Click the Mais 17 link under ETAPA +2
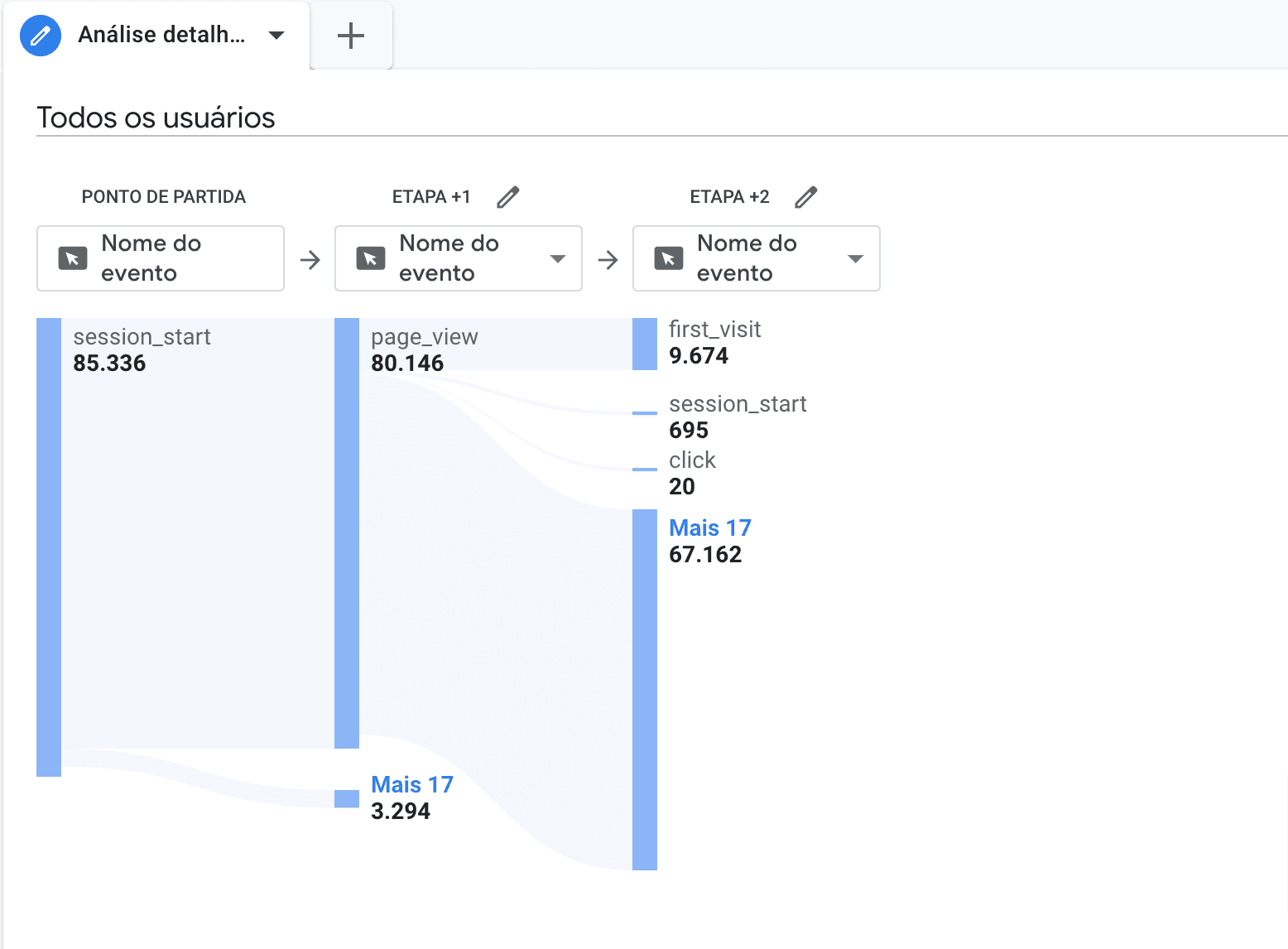 coord(710,527)
